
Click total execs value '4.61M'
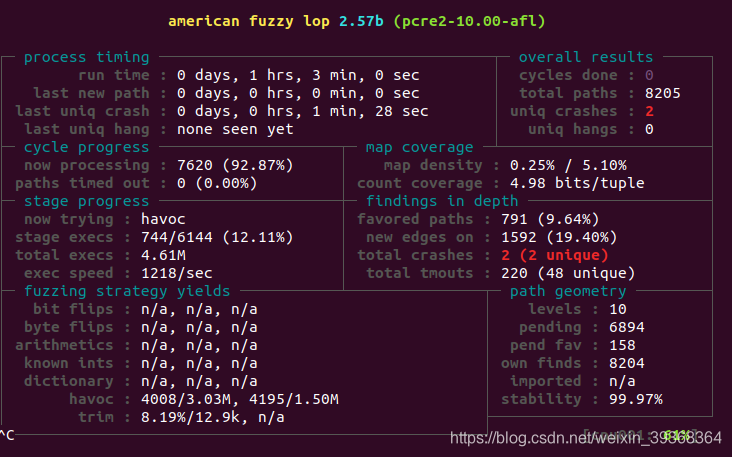[163, 255]
